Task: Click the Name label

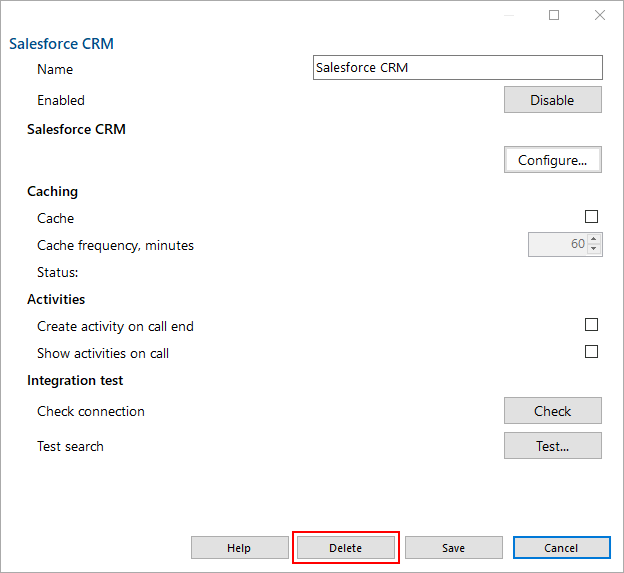Action: 55,69
